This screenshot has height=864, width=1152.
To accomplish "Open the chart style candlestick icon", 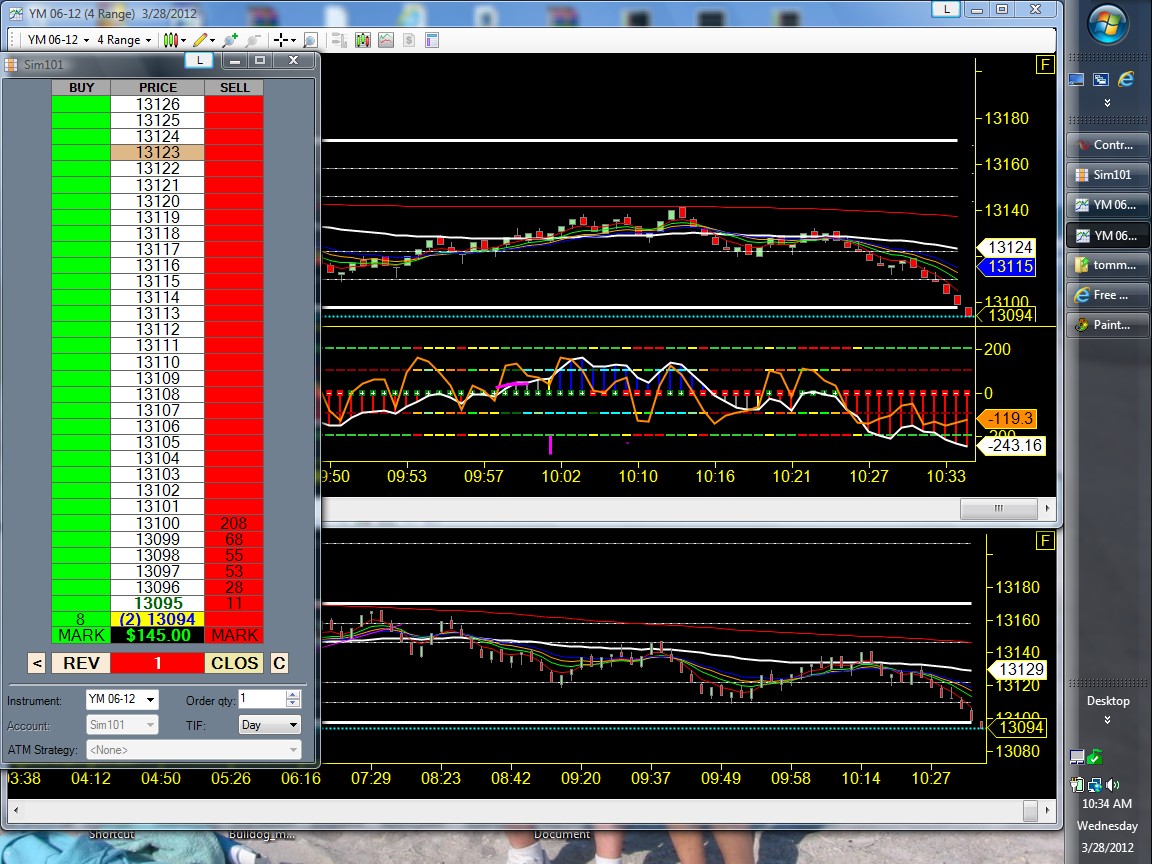I will [x=170, y=40].
